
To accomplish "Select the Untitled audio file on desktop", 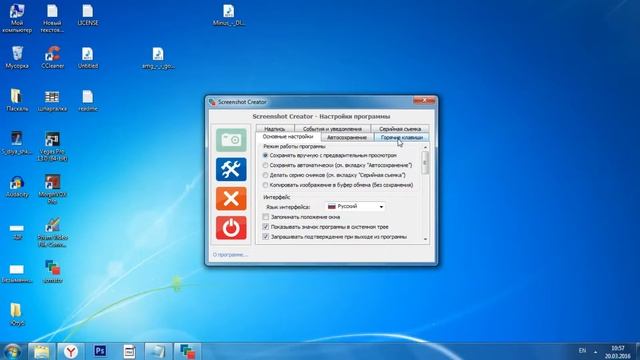I will [x=88, y=58].
